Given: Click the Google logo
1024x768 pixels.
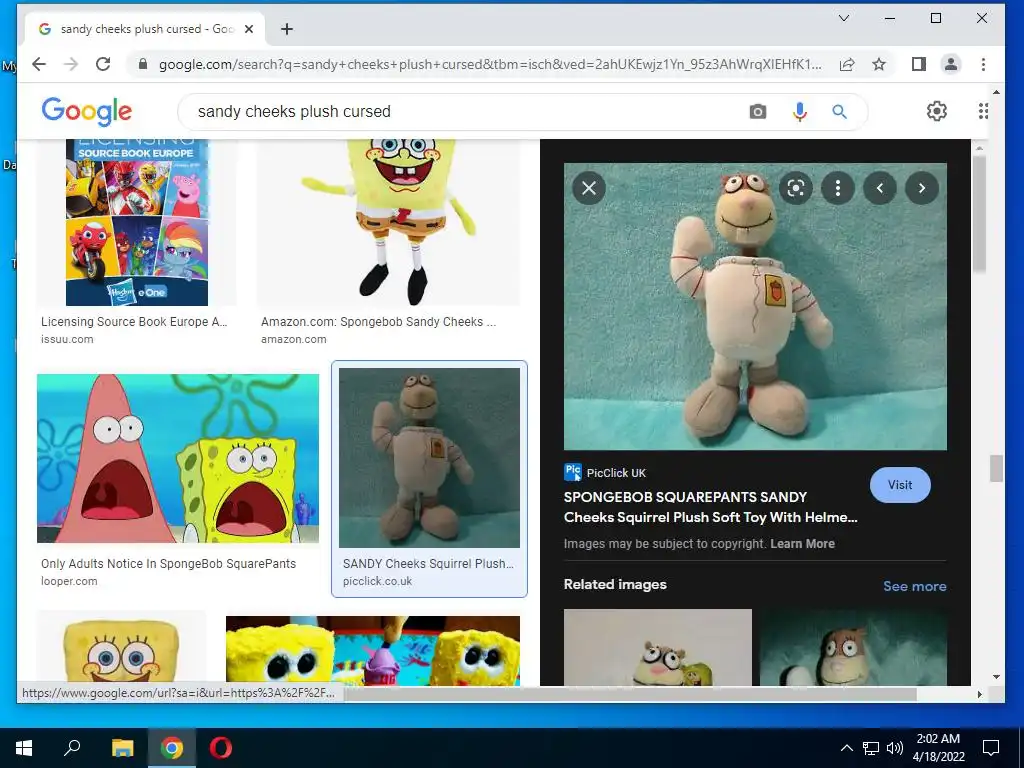Looking at the screenshot, I should tap(87, 112).
